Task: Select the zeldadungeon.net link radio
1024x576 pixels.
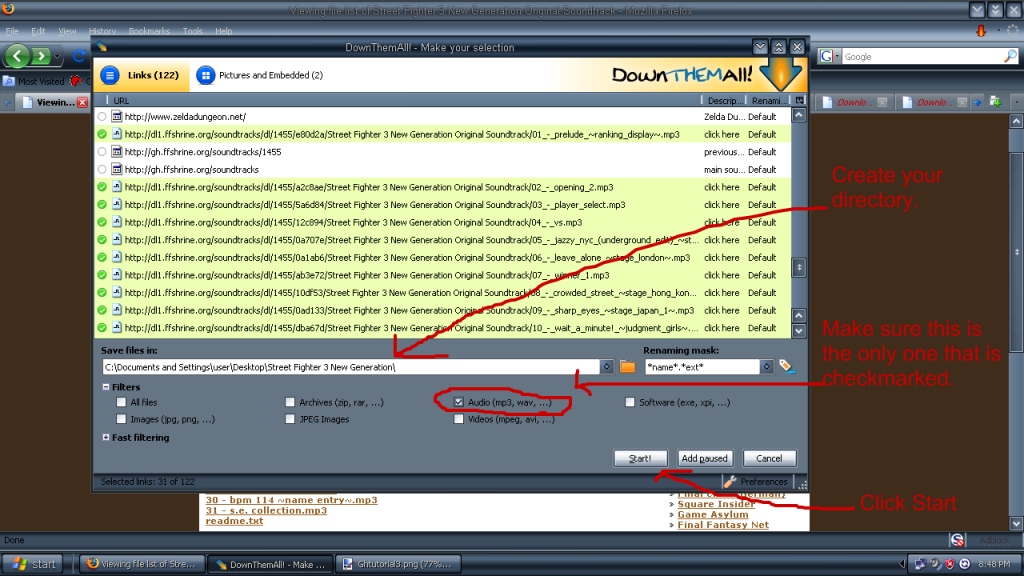Action: pos(102,117)
